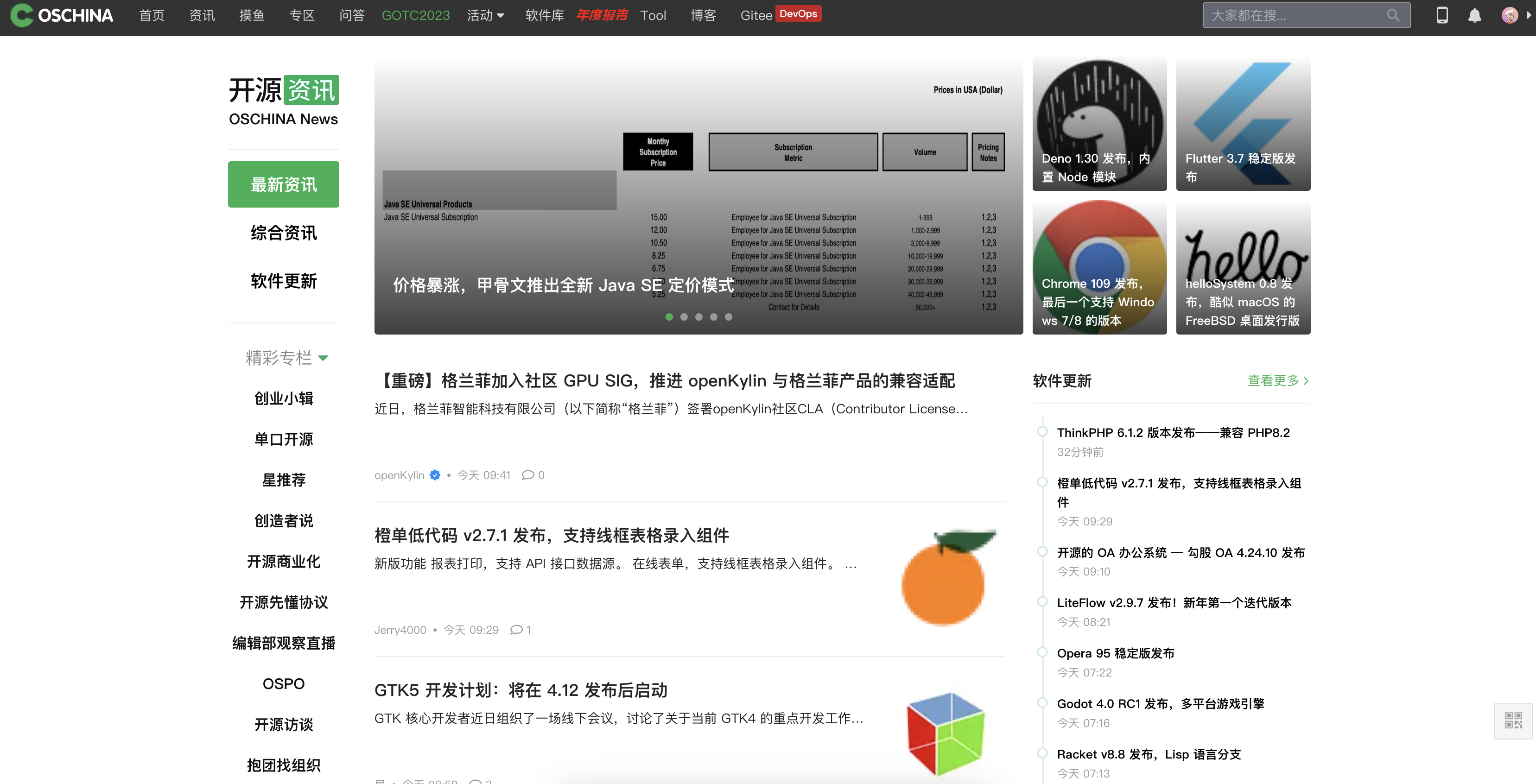Open 专区 in the navbar

click(302, 15)
